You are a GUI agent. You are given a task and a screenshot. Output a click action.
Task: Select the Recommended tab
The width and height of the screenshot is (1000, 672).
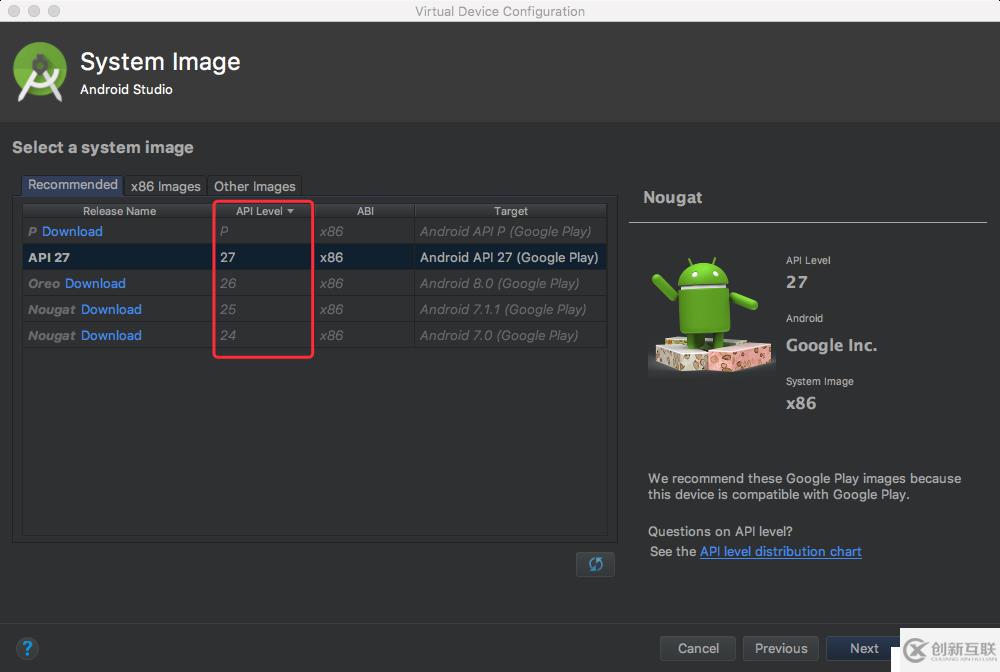coord(71,185)
